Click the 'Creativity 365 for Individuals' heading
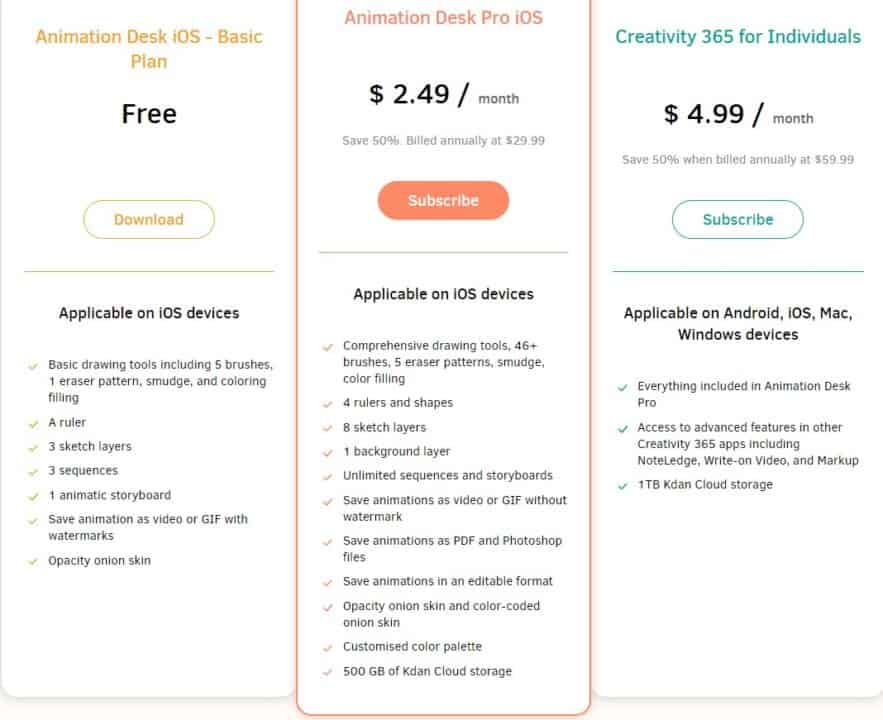This screenshot has height=720, width=883. tap(737, 36)
